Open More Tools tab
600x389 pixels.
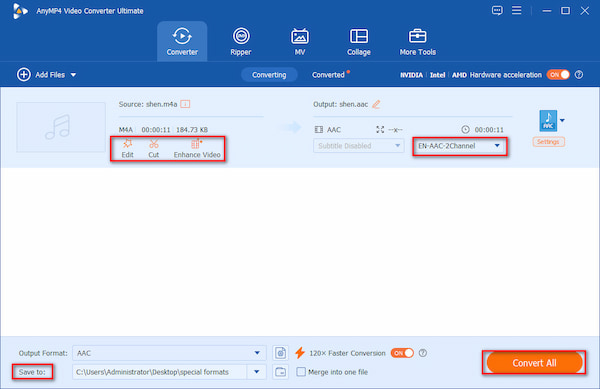417,41
